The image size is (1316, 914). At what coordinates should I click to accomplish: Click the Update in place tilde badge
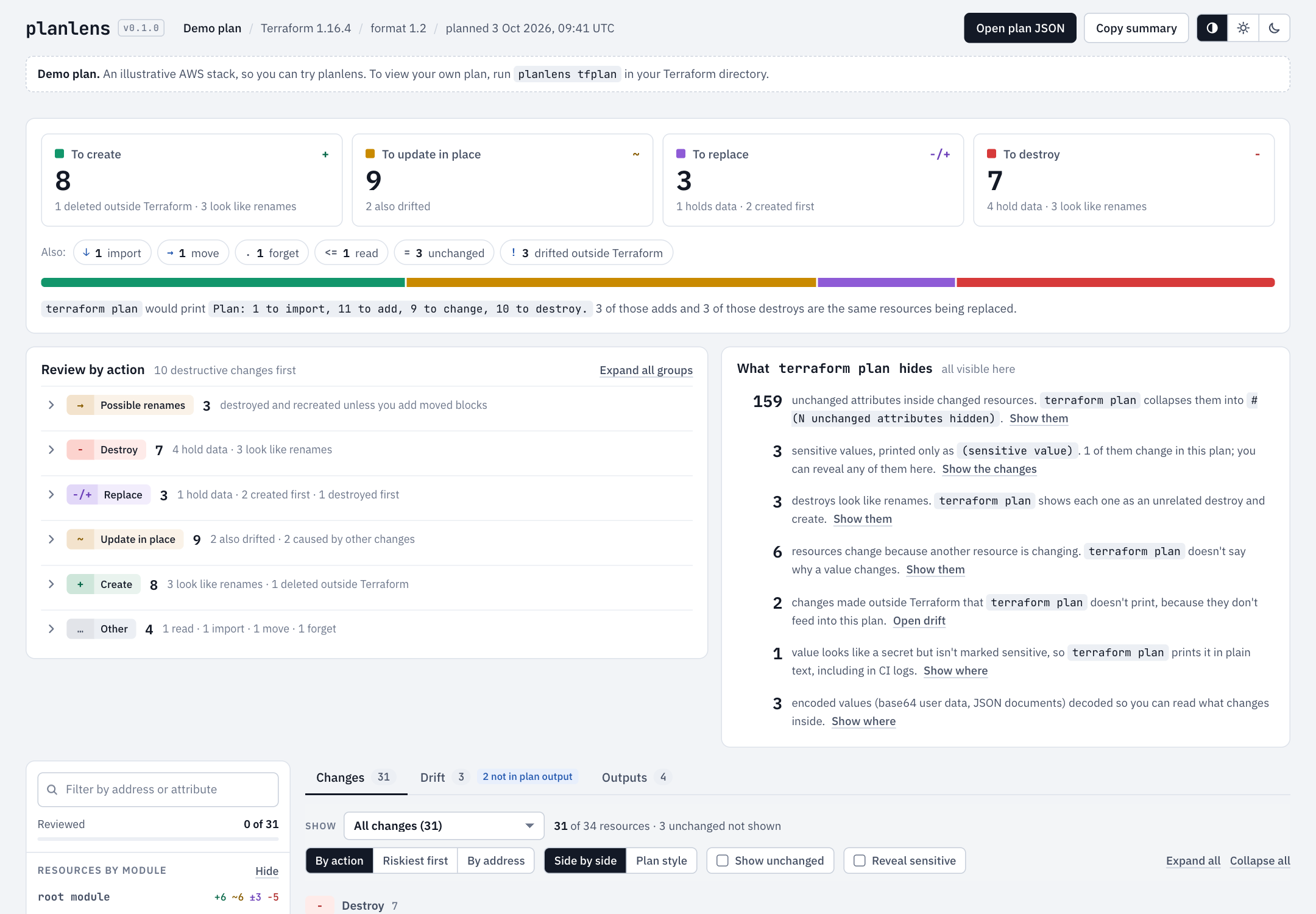80,539
